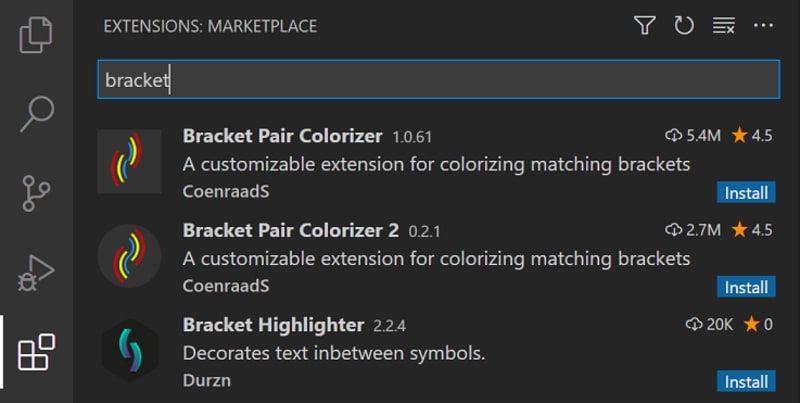Select the Extensions view icon

tap(36, 352)
